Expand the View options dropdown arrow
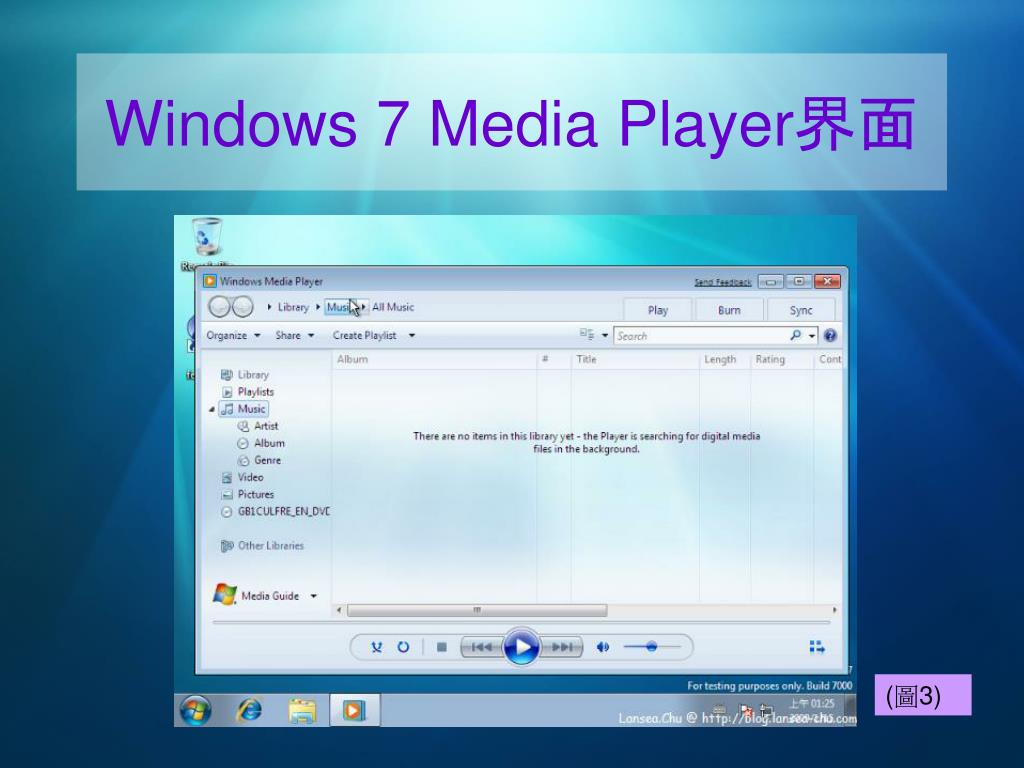1024x768 pixels. coord(605,336)
